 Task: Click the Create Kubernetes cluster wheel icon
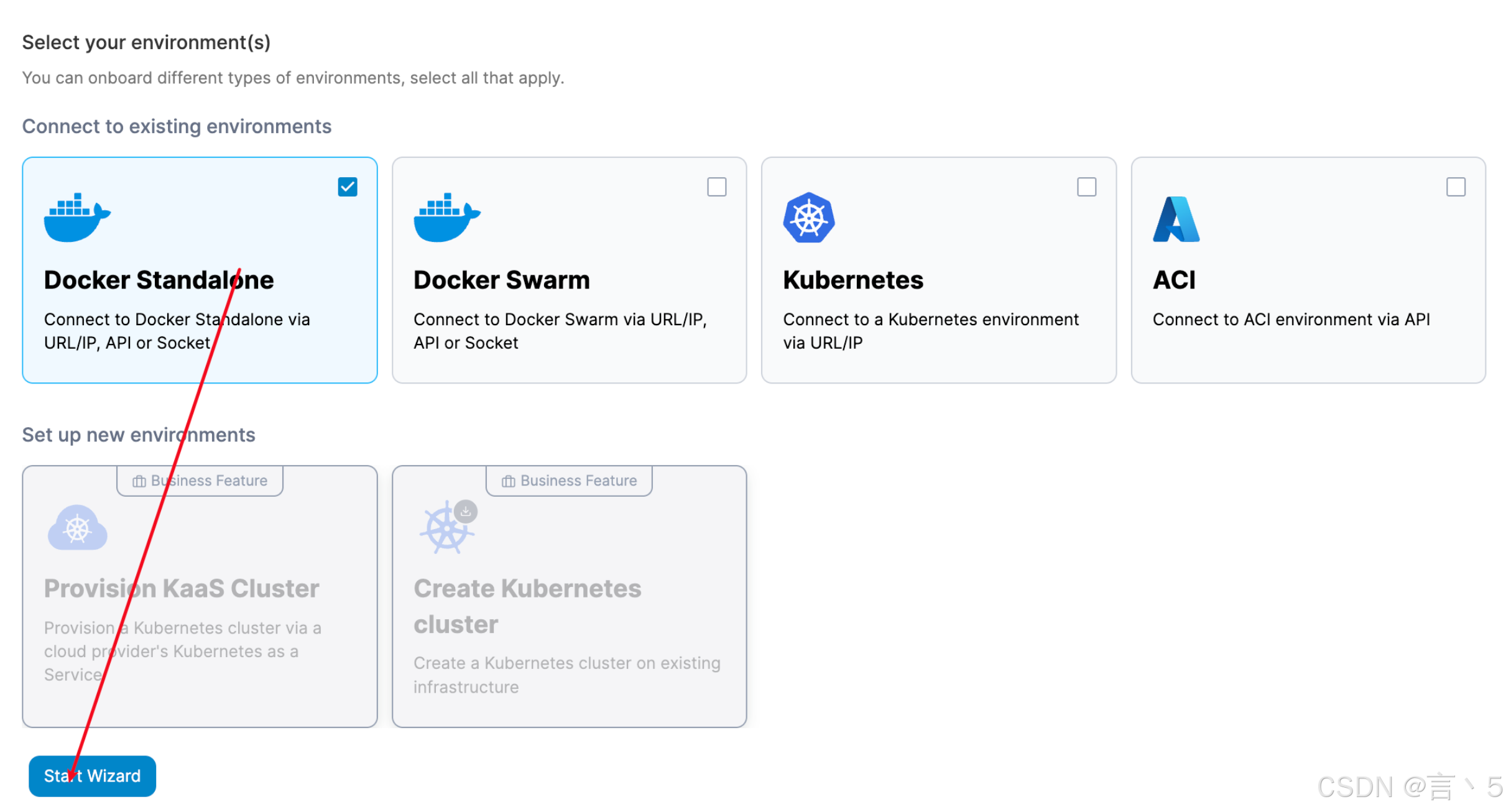[x=448, y=526]
